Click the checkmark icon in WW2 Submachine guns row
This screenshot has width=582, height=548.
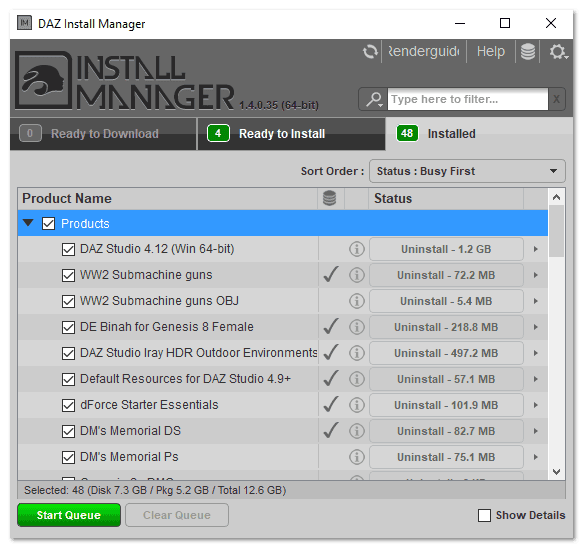pos(331,274)
